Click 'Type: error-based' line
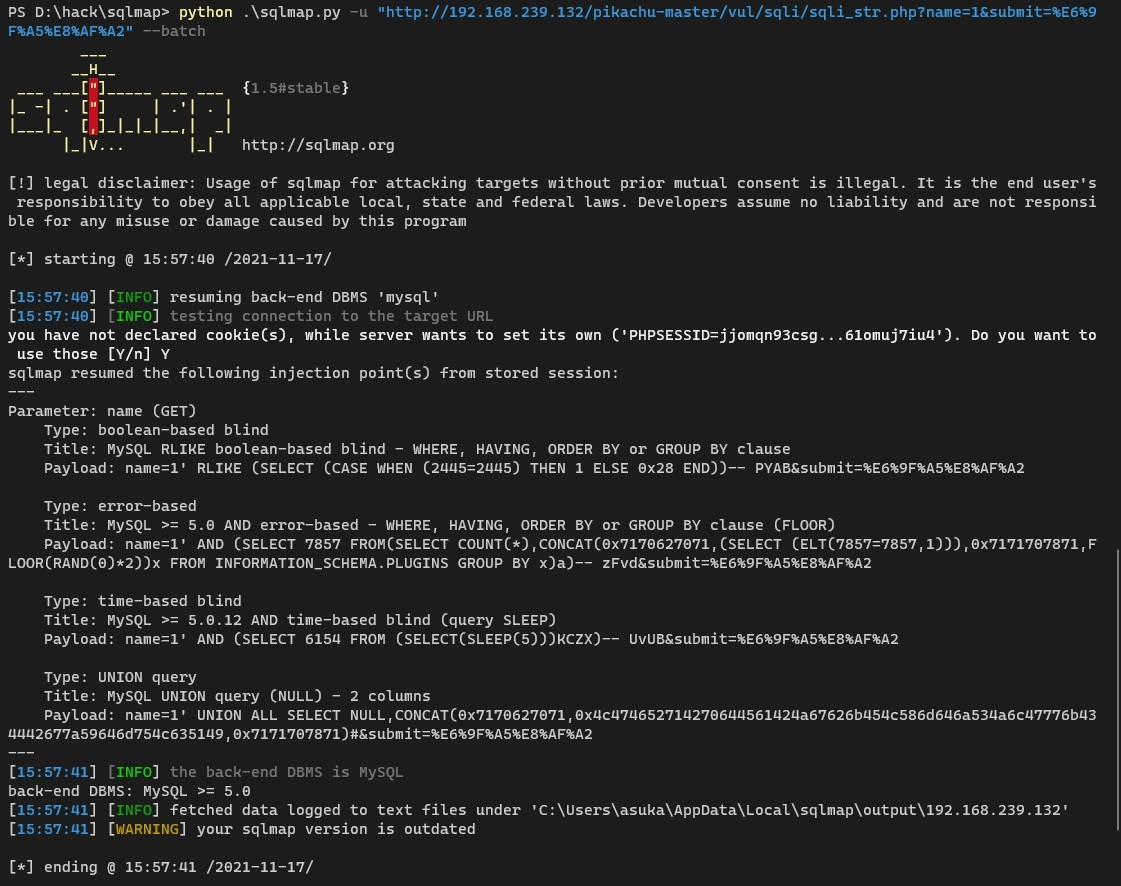Viewport: 1121px width, 886px height. click(x=120, y=506)
